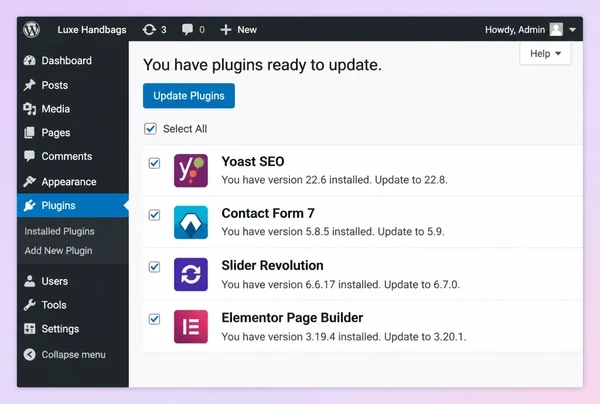Click the Contact Form 7 plugin title
This screenshot has height=404, width=600.
[x=268, y=213]
